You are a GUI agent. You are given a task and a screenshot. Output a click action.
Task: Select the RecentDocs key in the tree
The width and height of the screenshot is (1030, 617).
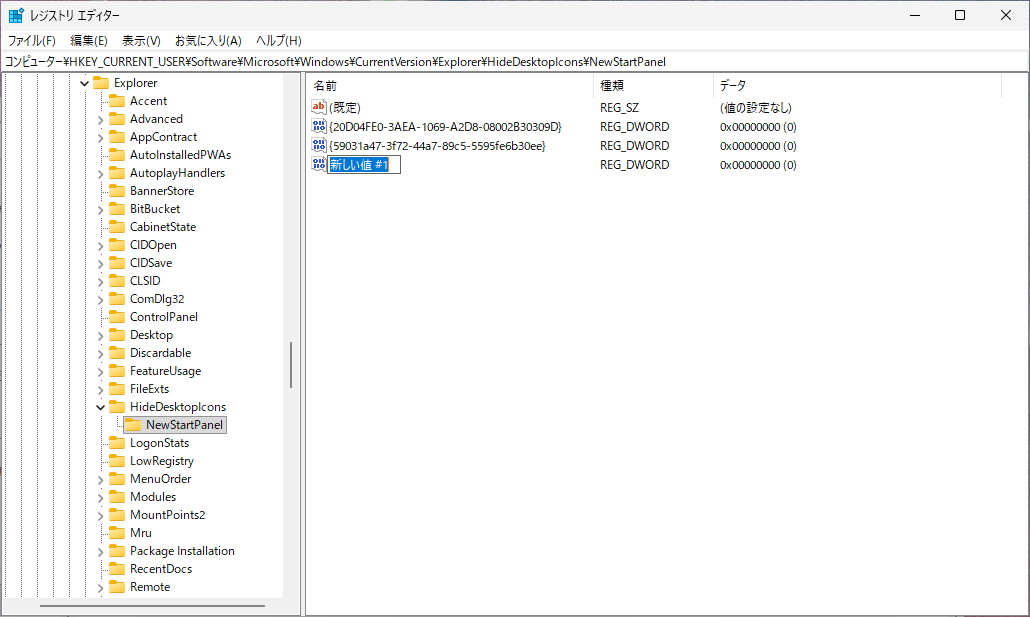pyautogui.click(x=160, y=569)
